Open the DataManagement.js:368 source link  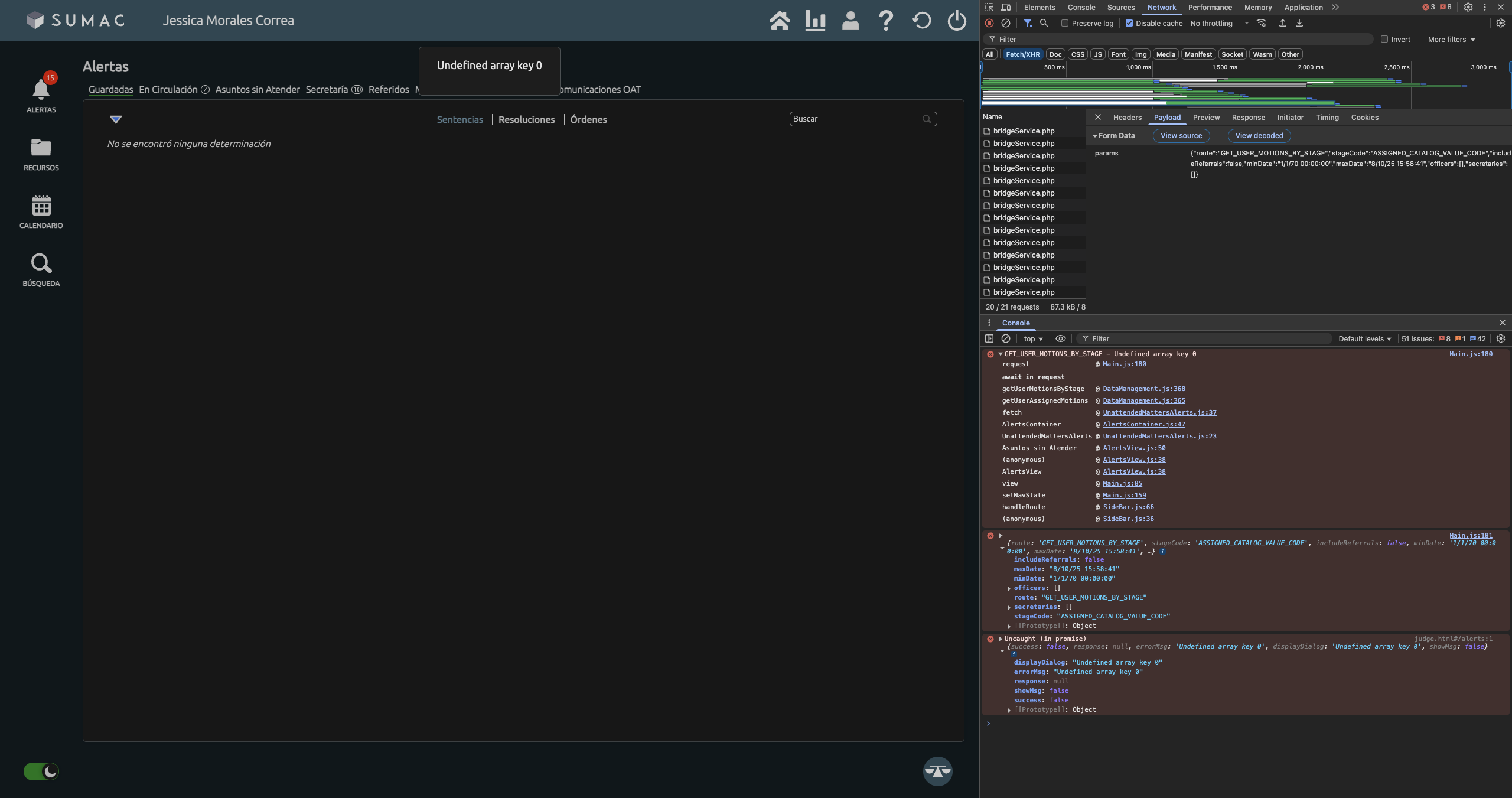[1143, 389]
